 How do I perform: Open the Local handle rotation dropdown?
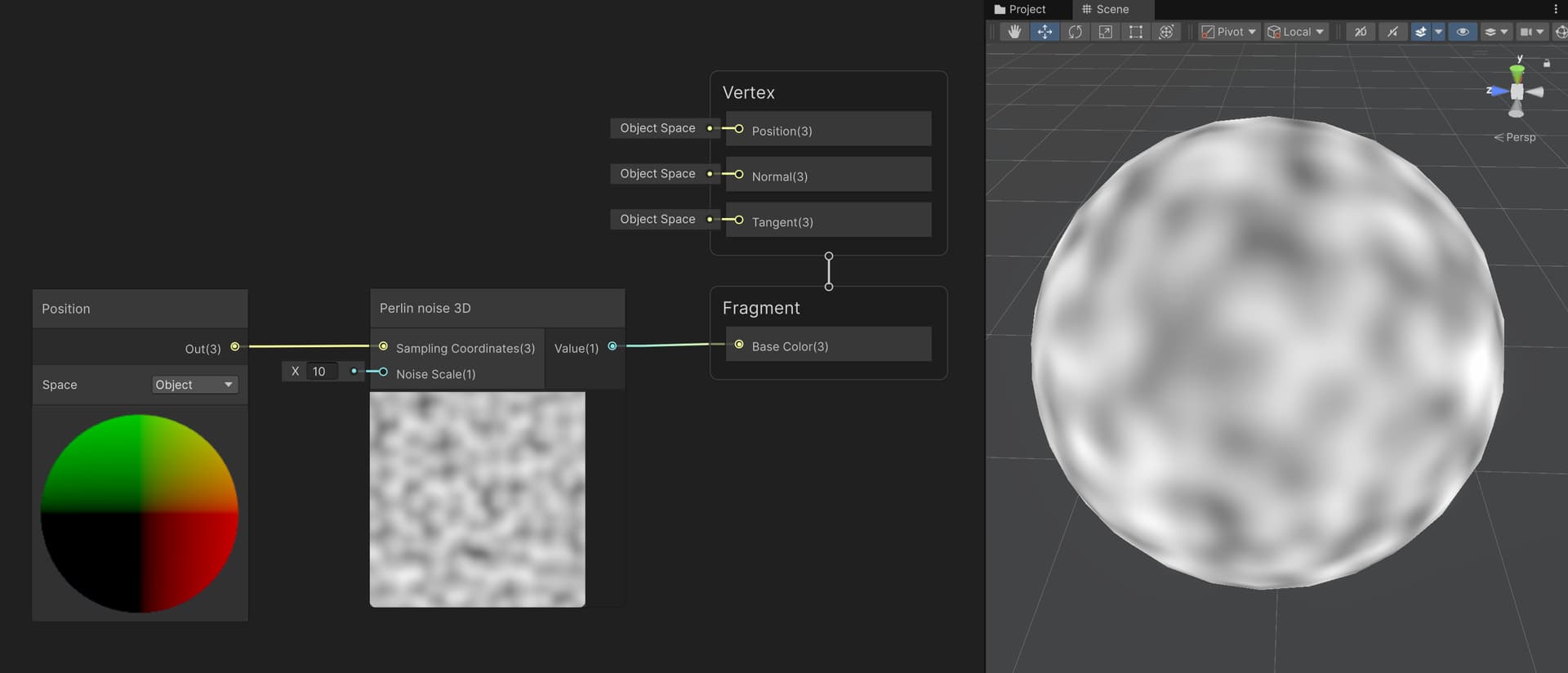point(1295,32)
